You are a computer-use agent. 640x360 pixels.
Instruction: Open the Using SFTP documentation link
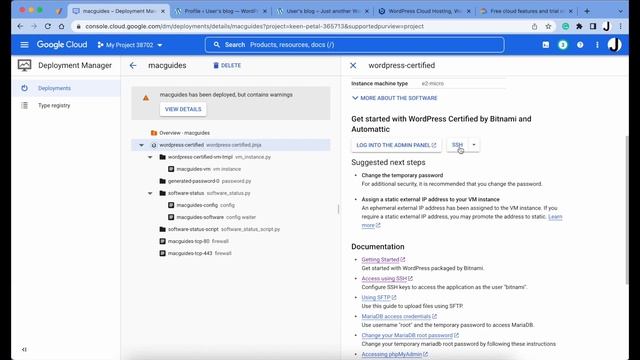click(379, 297)
